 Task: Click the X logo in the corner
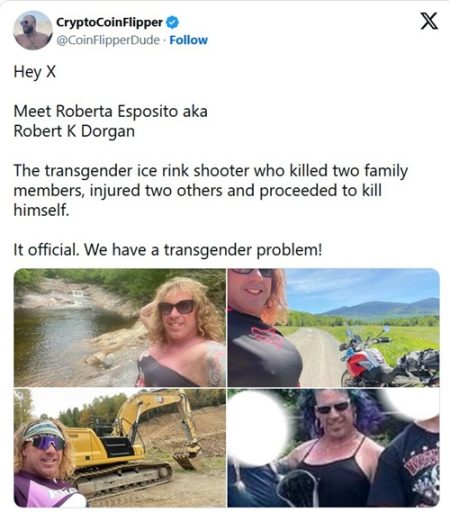429,21
